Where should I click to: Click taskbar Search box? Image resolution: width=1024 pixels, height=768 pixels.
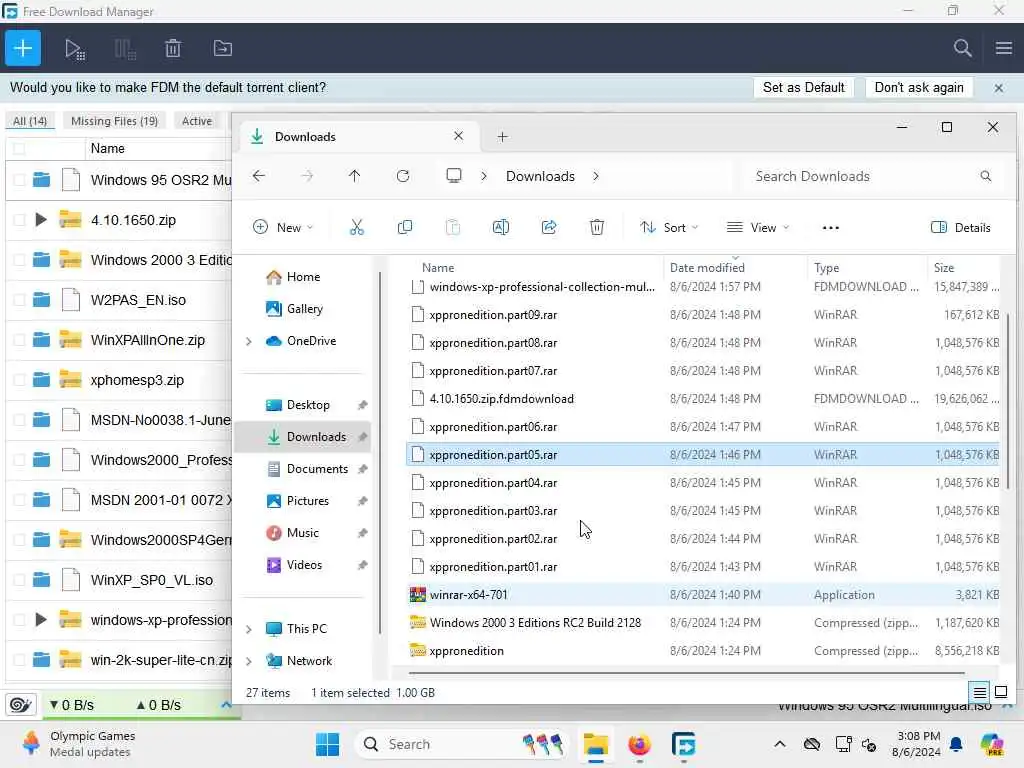click(462, 744)
